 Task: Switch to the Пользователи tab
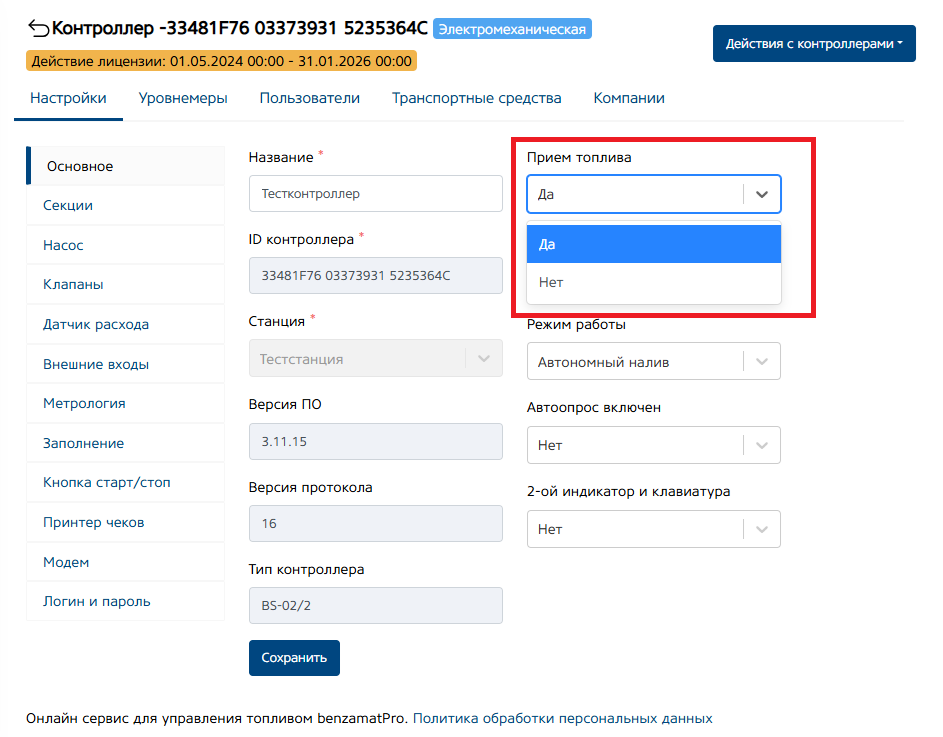point(309,98)
